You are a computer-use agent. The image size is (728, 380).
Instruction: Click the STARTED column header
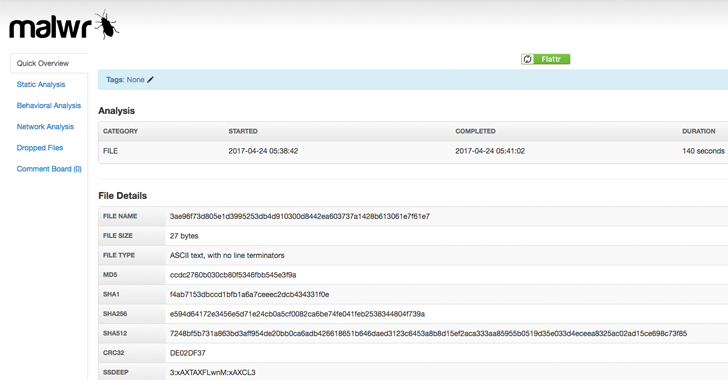(243, 131)
